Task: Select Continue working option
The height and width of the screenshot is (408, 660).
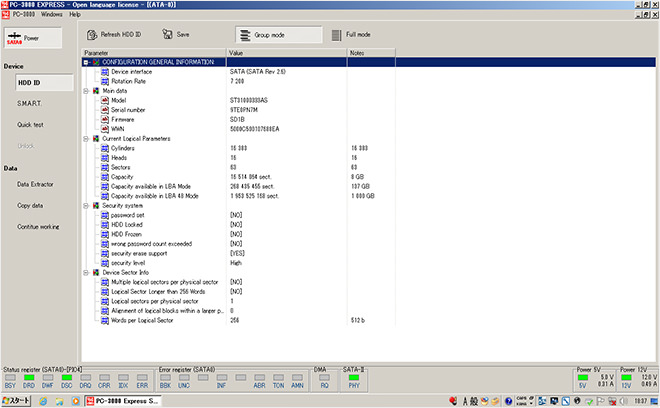Action: point(38,227)
